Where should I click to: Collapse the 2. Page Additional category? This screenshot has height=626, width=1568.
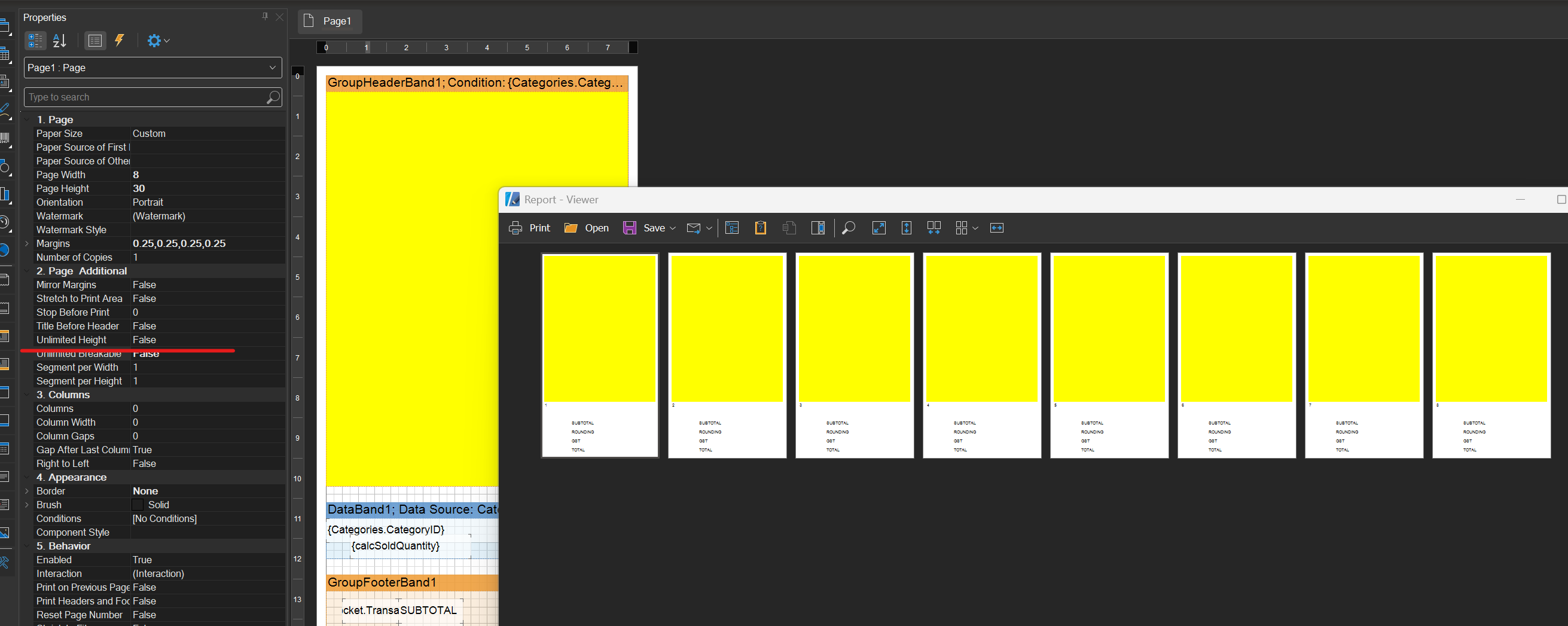click(x=27, y=271)
